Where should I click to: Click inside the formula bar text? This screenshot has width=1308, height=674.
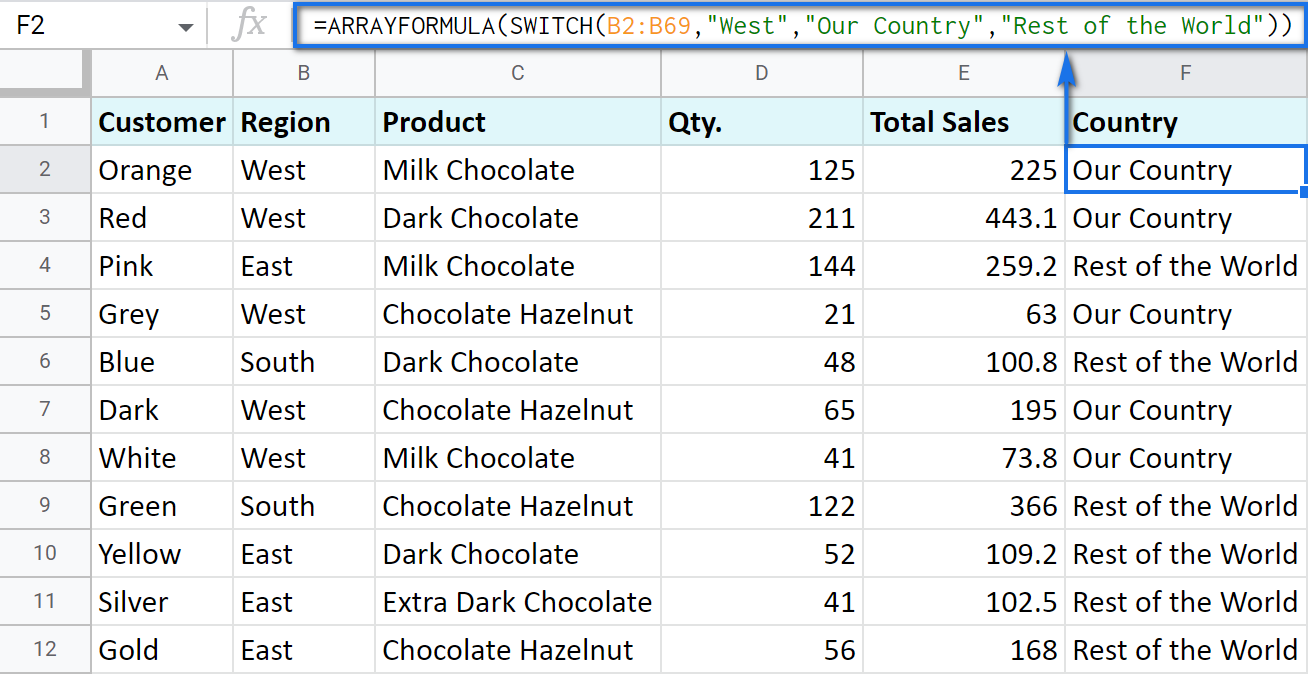800,26
